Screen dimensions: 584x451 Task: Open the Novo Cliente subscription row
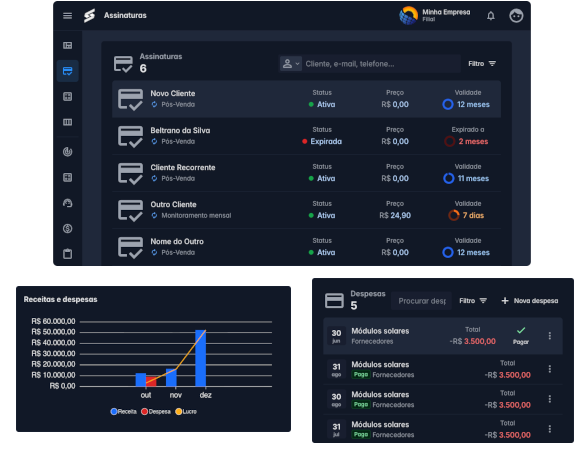click(x=306, y=99)
